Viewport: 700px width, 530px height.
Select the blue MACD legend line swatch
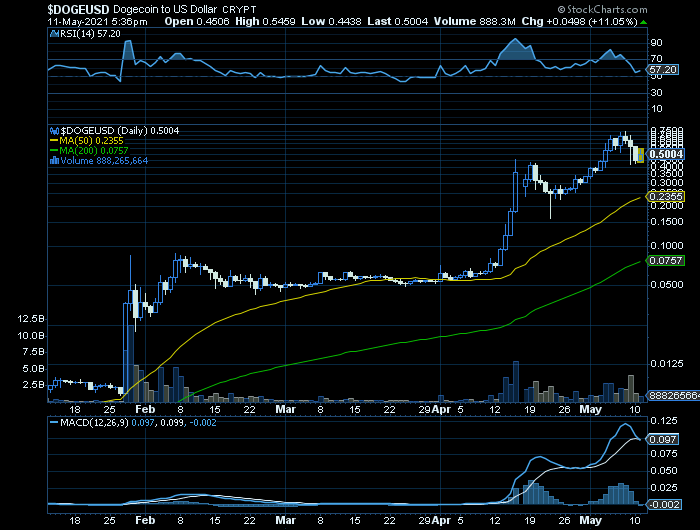click(x=54, y=422)
